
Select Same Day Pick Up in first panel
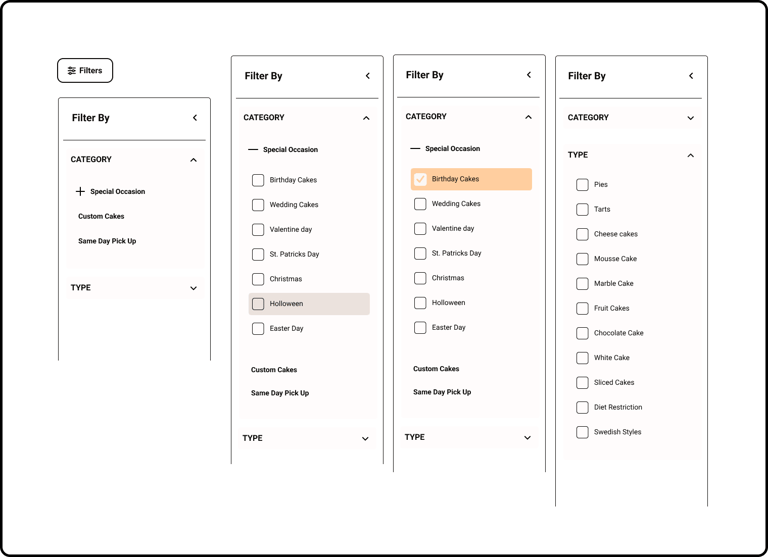[107, 241]
